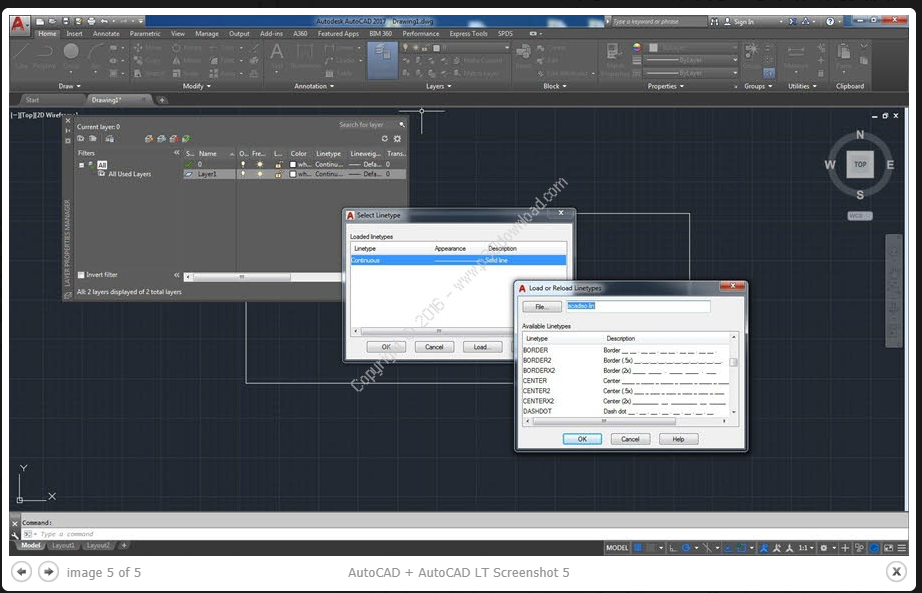922x593 pixels.
Task: Click OK in Load or Reload Linetypes dialog
Action: (582, 439)
